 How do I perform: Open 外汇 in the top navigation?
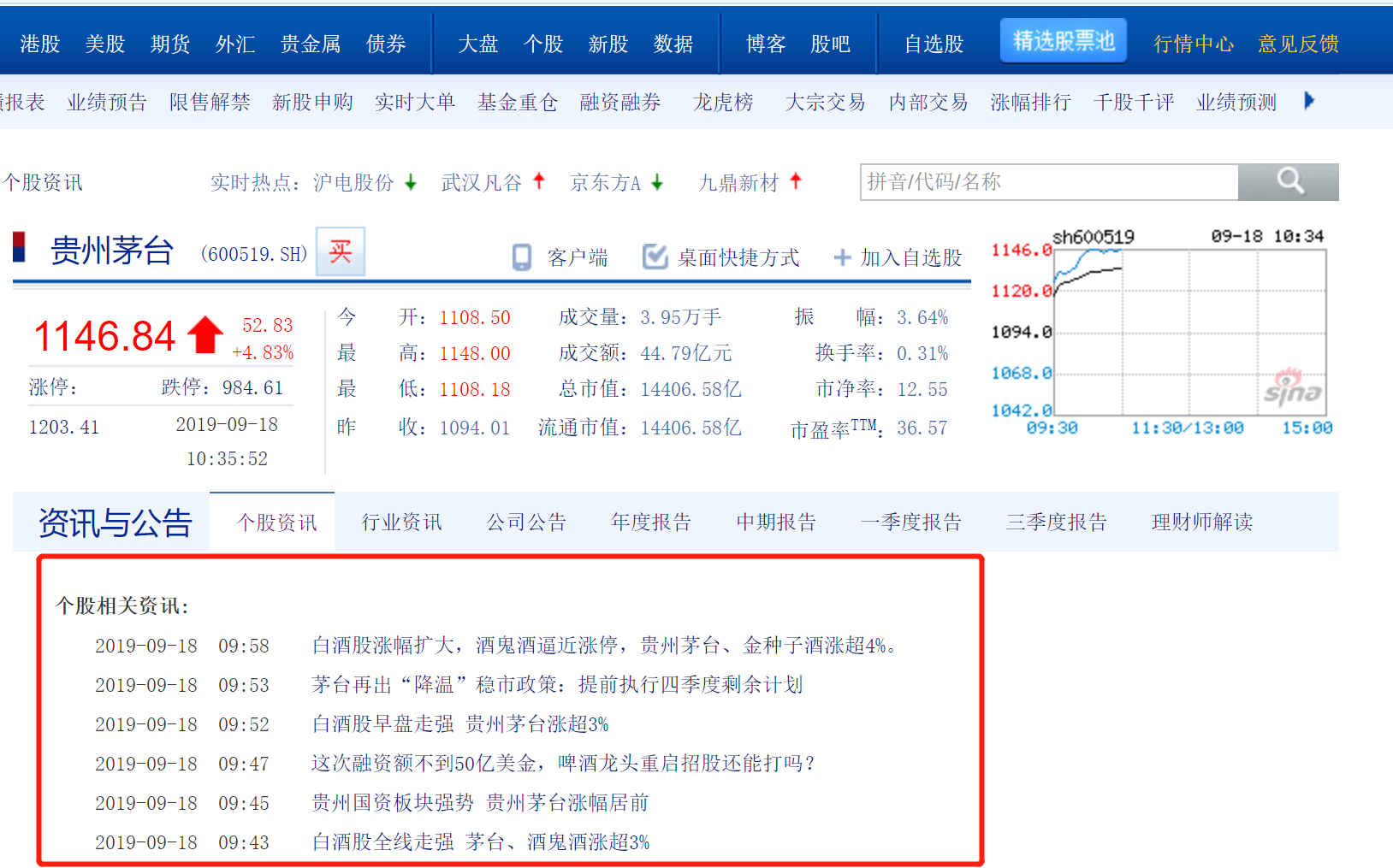[235, 44]
